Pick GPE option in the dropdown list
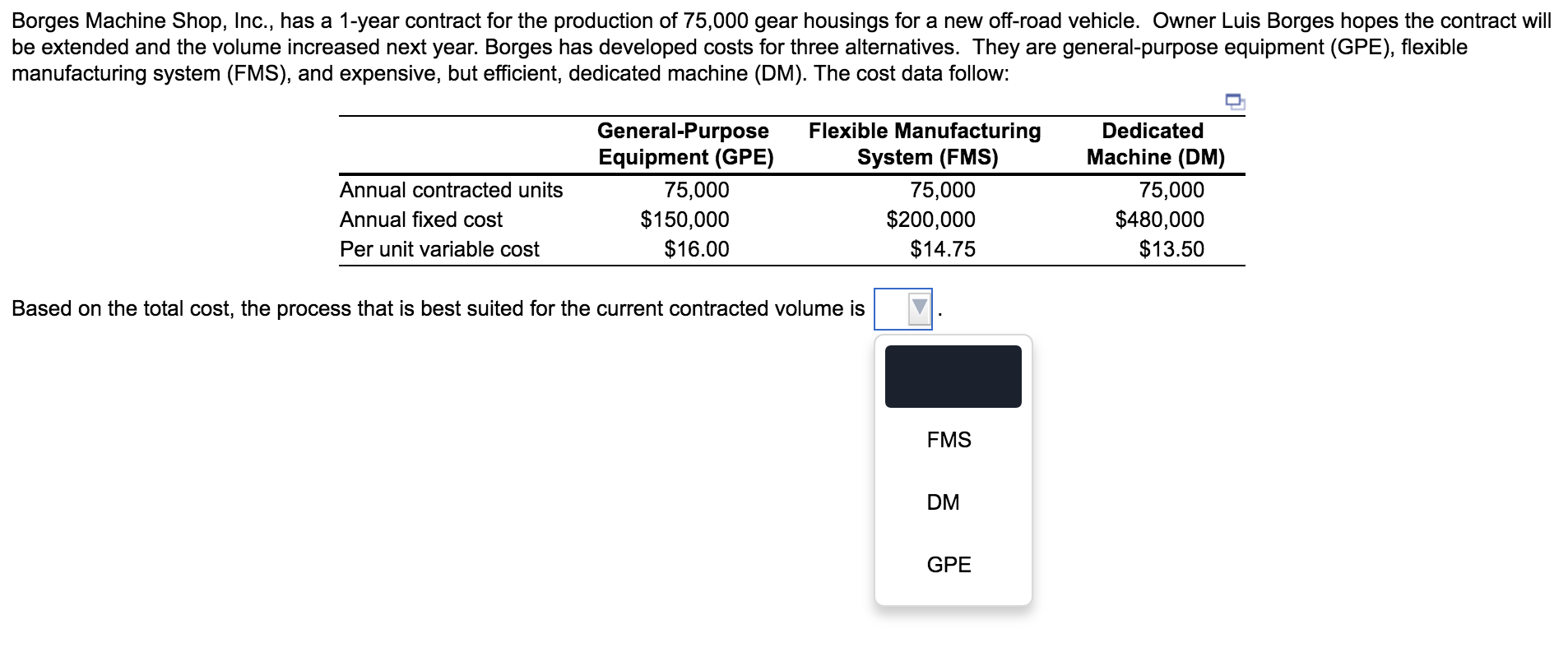1568x666 pixels. coord(949,565)
